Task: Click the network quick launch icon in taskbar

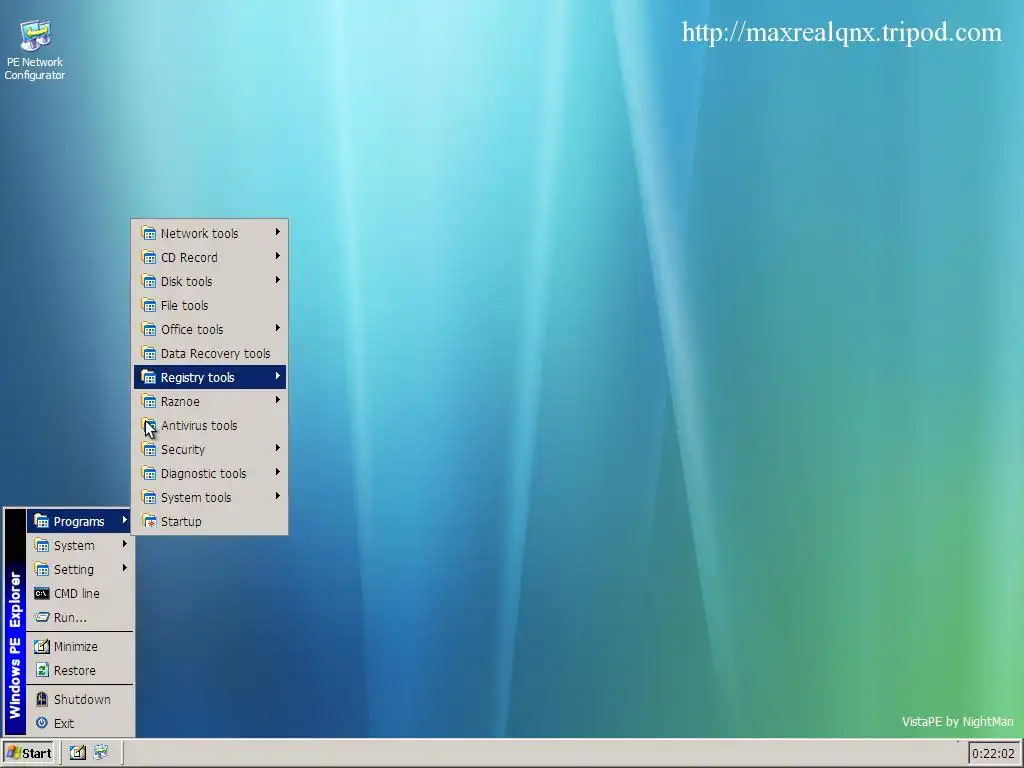Action: click(x=101, y=753)
